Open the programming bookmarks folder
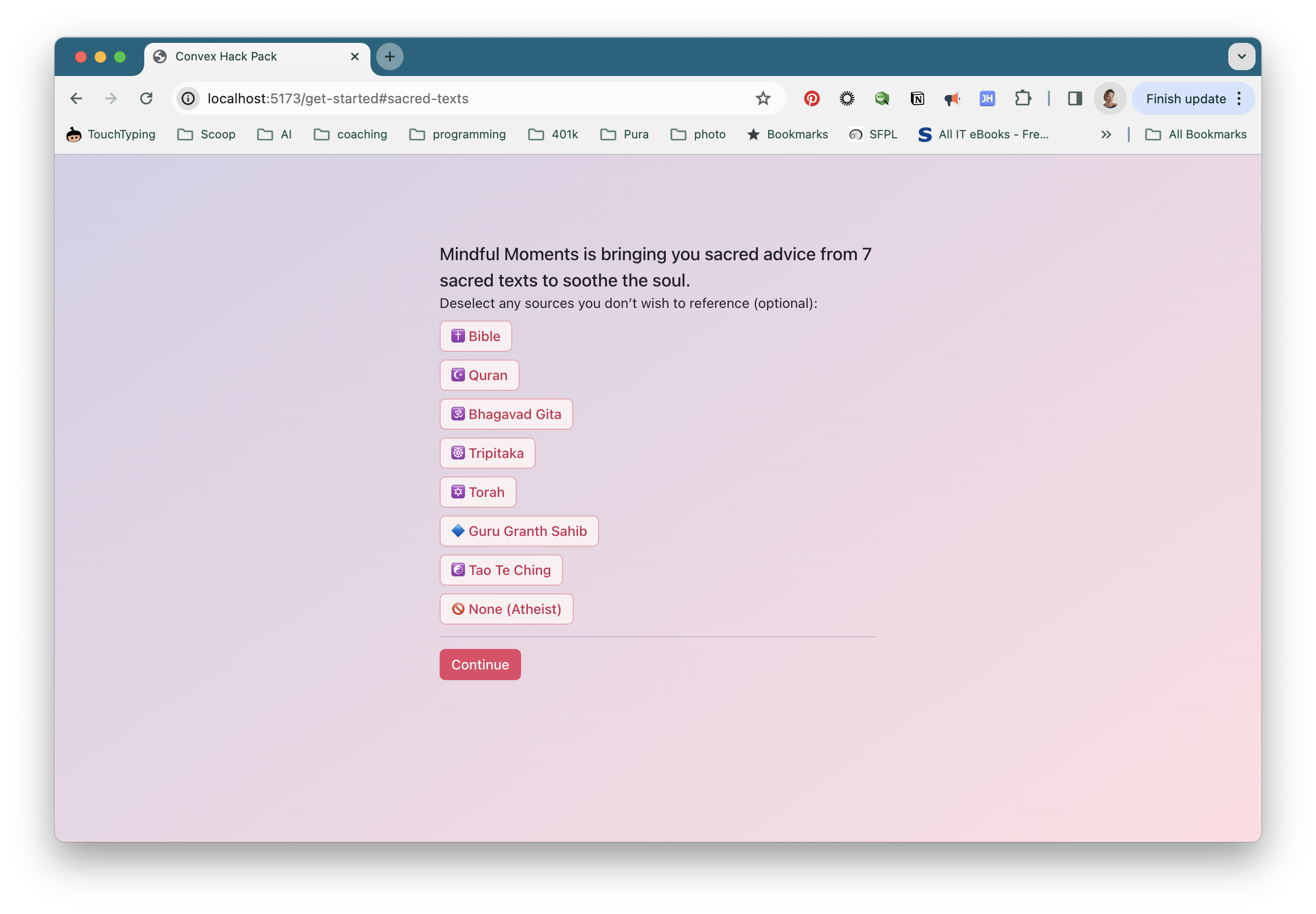 tap(457, 134)
